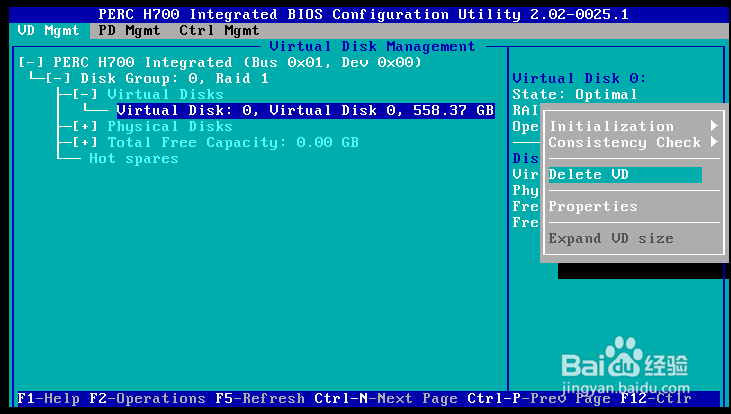Viewport: 731px width, 414px height.
Task: Click F2-Operations in the bottom bar
Action: [x=147, y=399]
